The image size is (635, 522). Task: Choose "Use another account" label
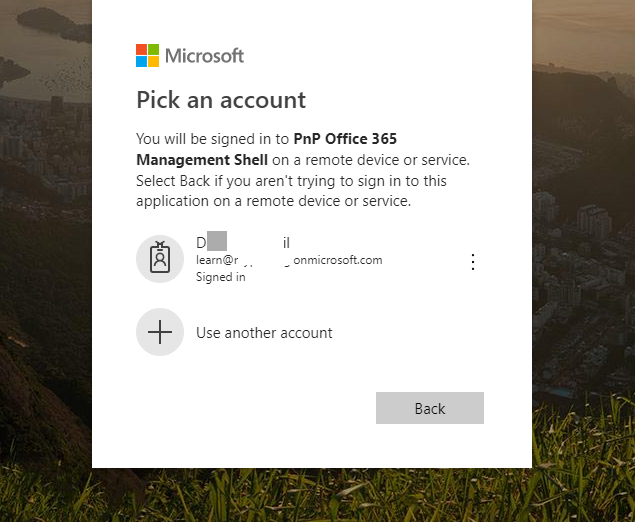tap(264, 333)
